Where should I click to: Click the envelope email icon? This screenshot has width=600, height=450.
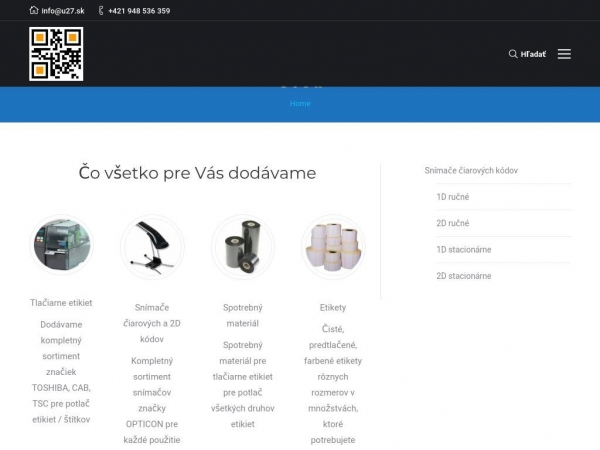tap(34, 11)
